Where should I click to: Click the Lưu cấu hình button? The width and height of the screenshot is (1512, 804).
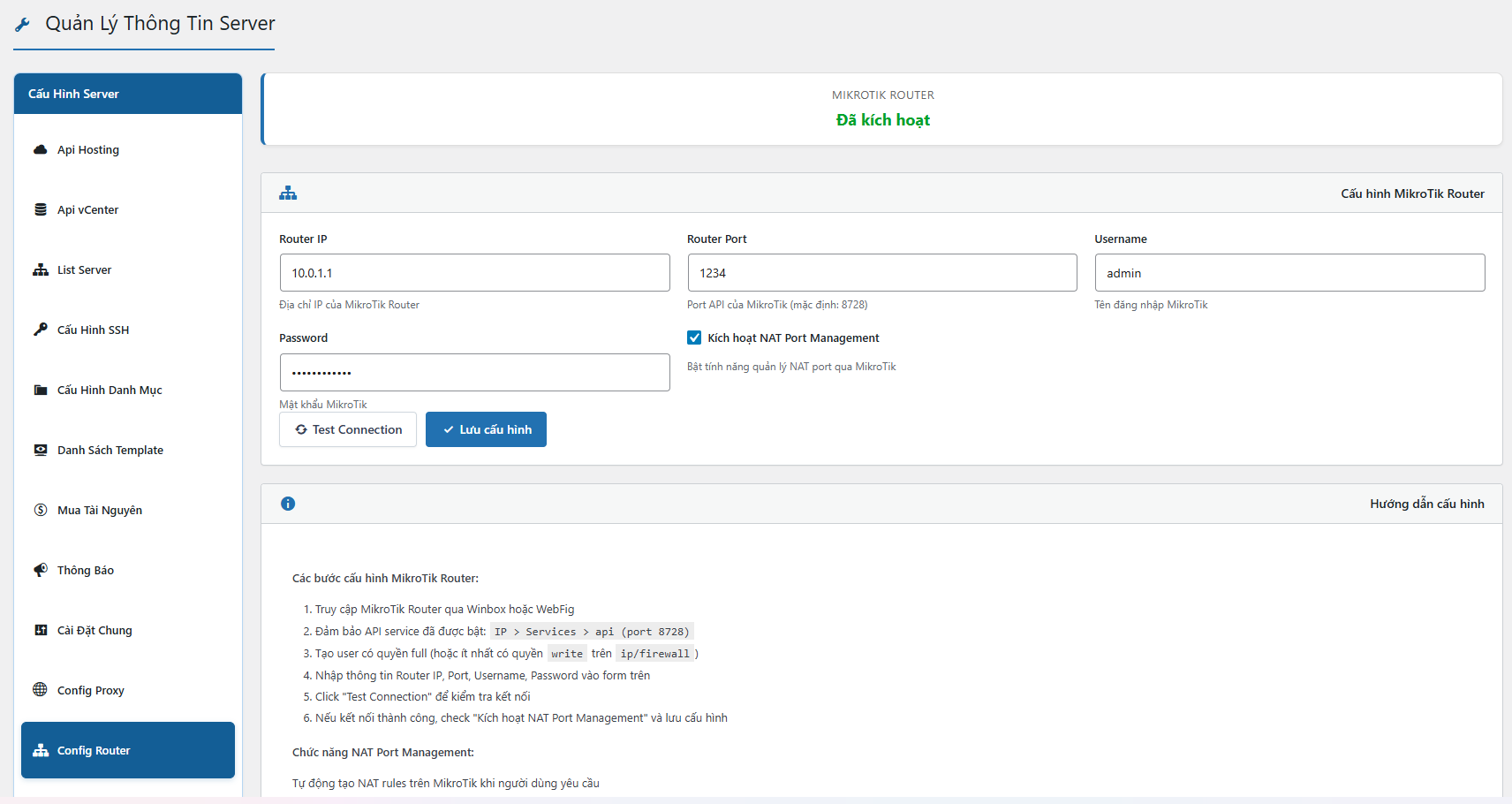(x=486, y=429)
